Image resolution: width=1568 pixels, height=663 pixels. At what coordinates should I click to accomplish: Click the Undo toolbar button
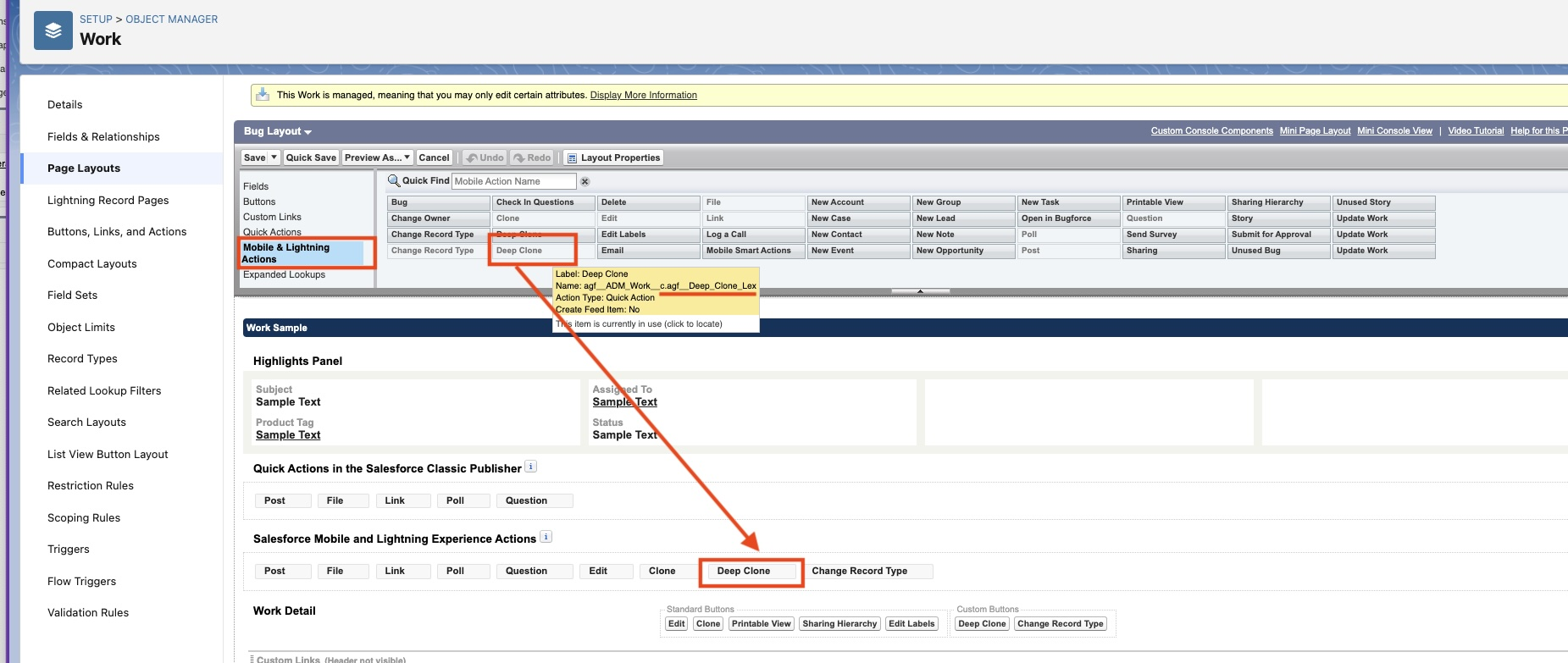coord(485,157)
